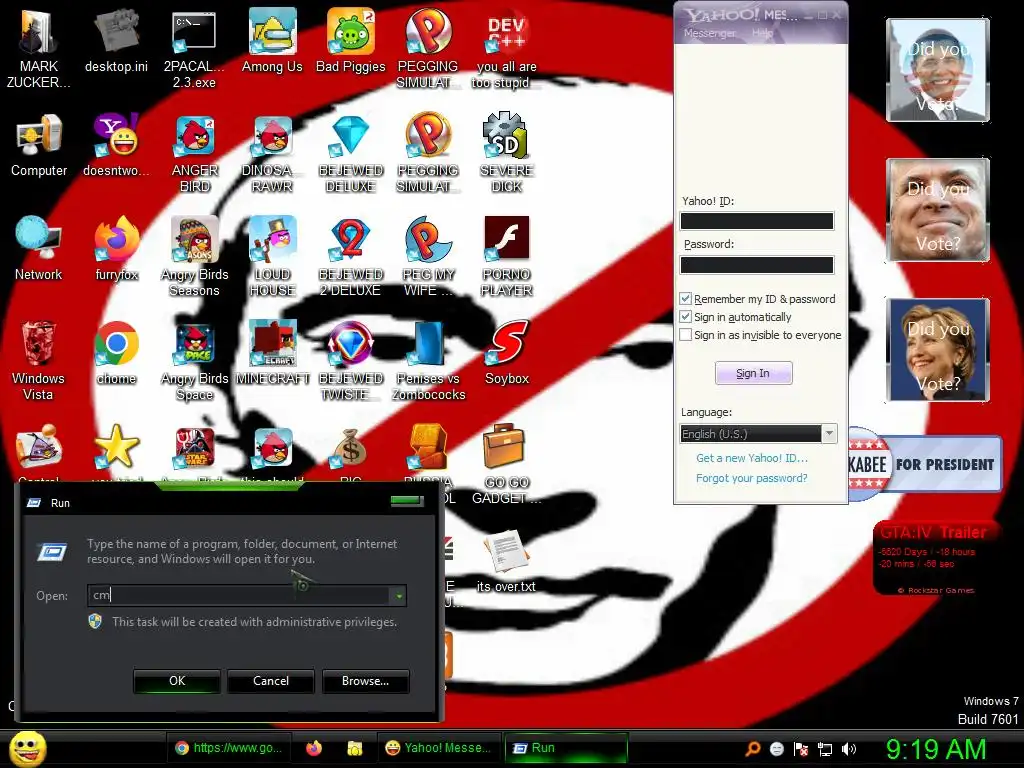This screenshot has height=768, width=1024.
Task: Select the MARK ZUCKER... folder icon
Action: click(39, 49)
